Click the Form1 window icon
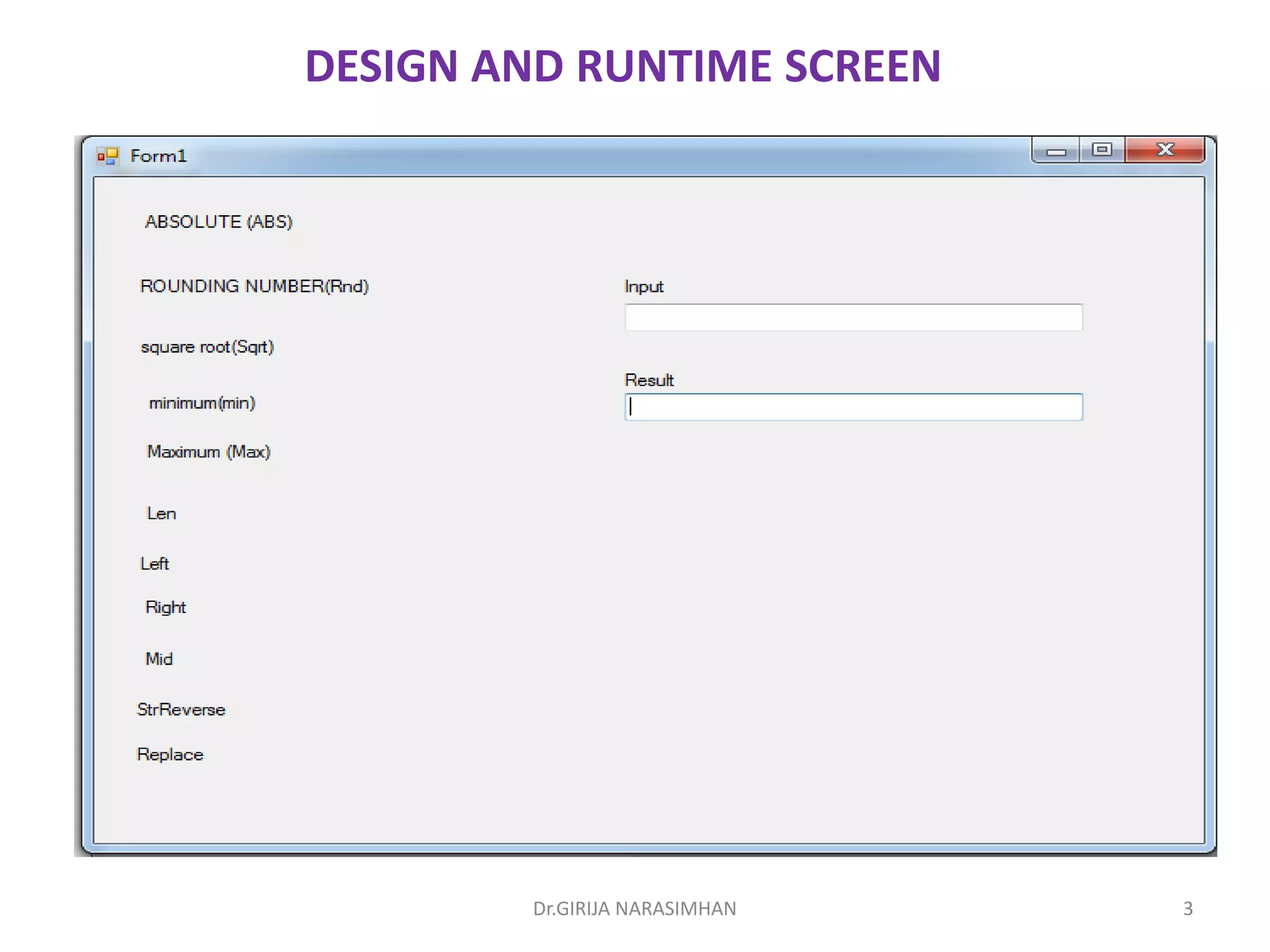 (107, 156)
